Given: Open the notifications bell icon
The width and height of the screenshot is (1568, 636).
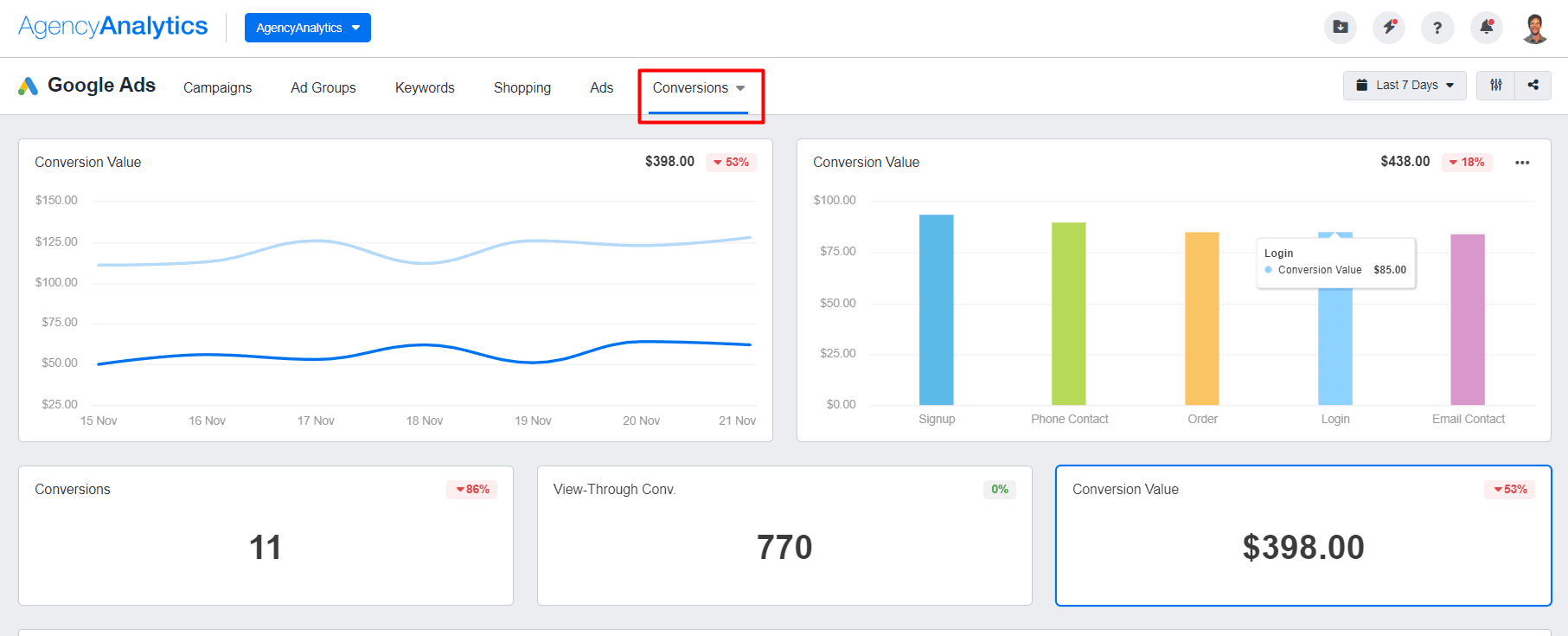Looking at the screenshot, I should pos(1486,28).
